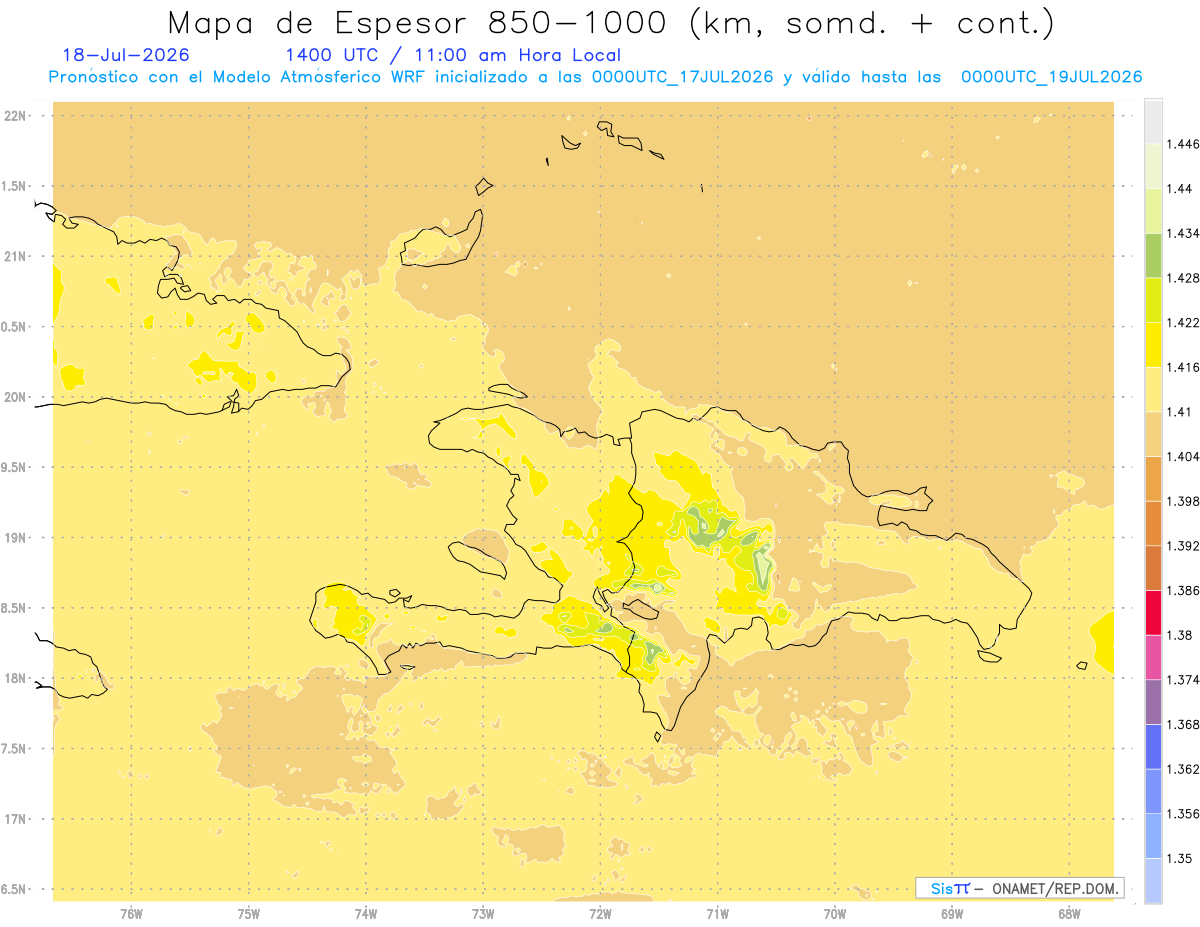Choose the tan swatch between 1.404 and 1.41

(1153, 434)
